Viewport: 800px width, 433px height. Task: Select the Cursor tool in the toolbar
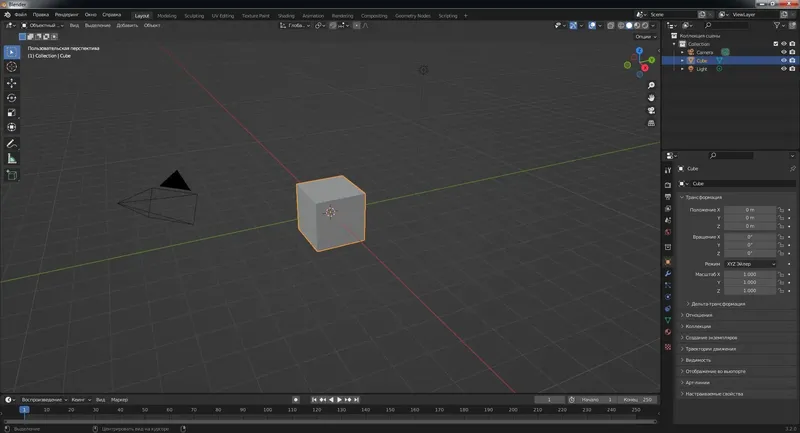click(12, 67)
